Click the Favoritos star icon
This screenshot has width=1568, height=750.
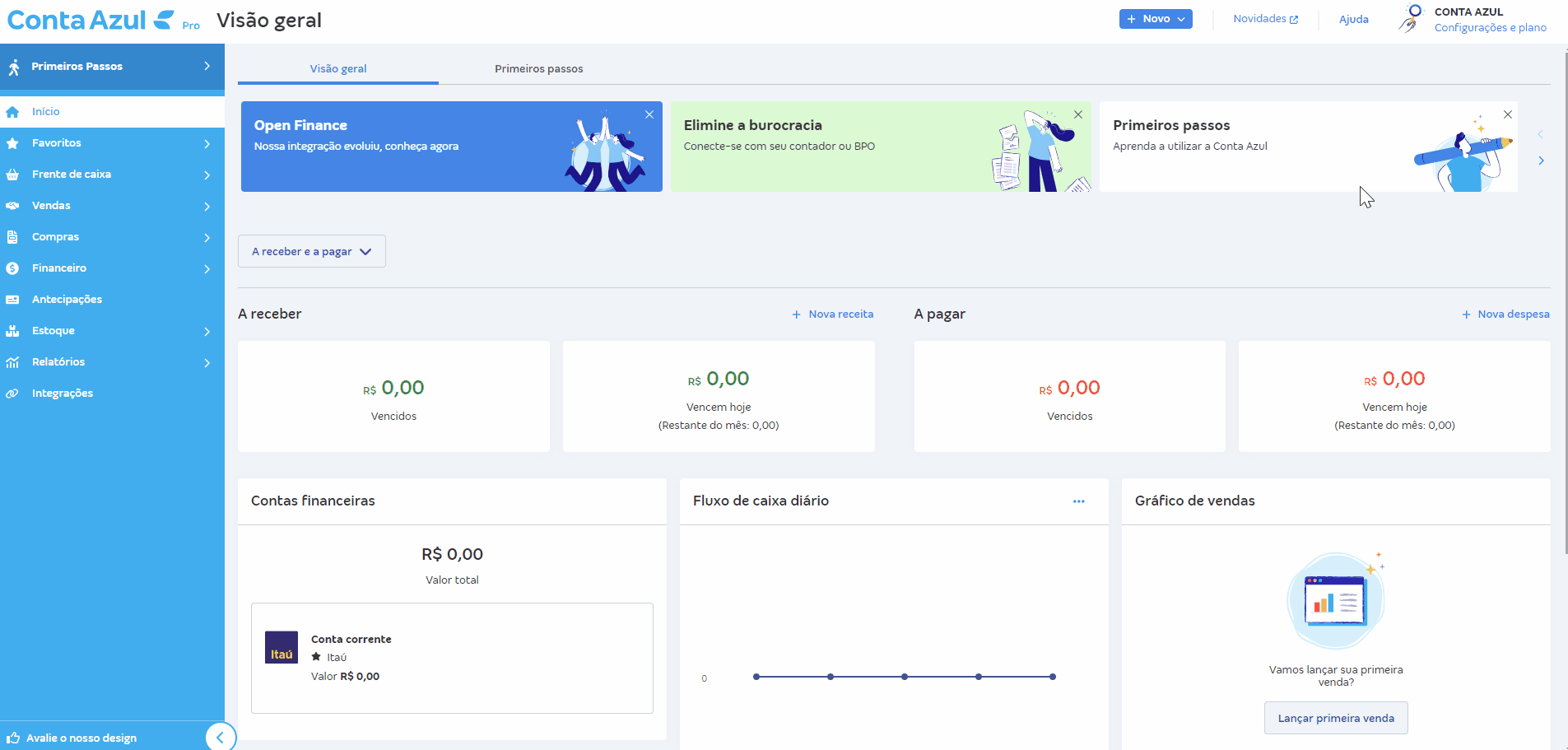[12, 143]
